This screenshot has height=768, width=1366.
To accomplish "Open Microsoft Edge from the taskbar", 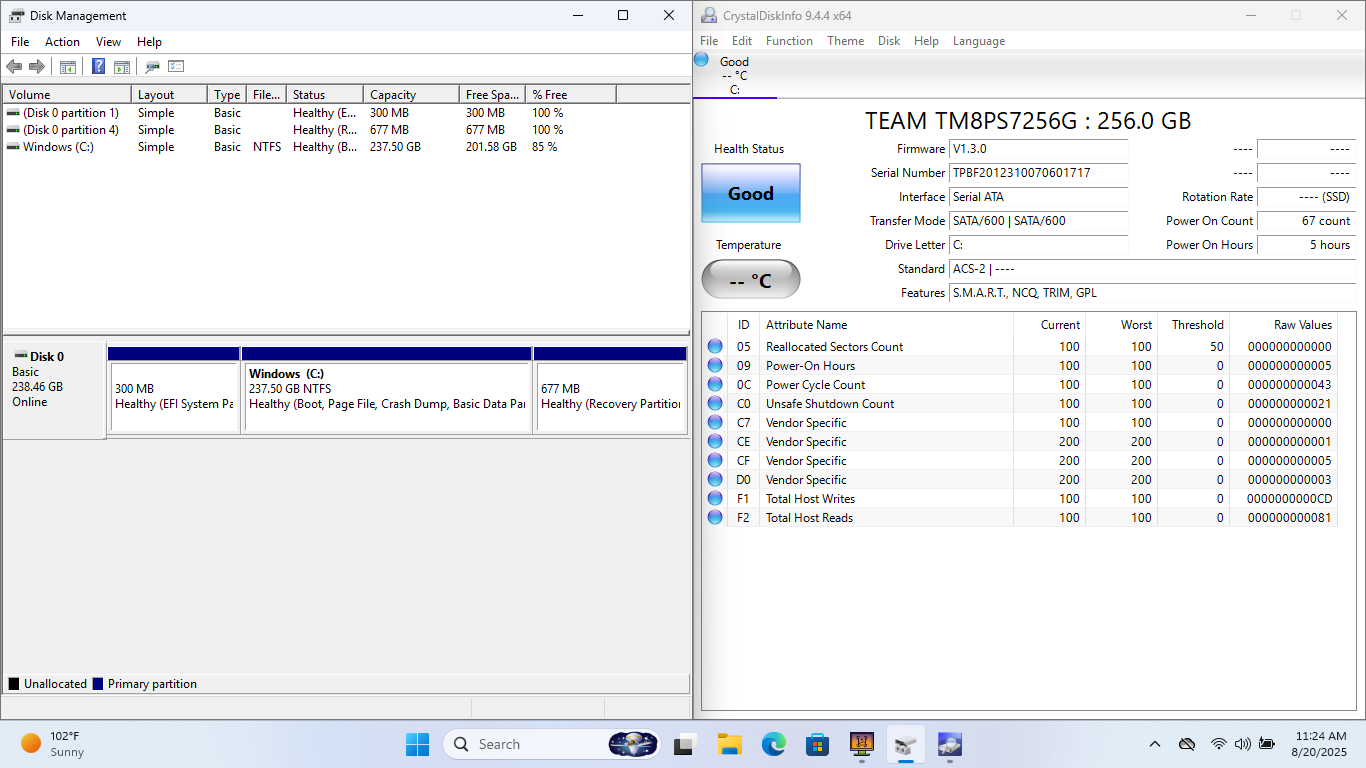I will point(773,744).
